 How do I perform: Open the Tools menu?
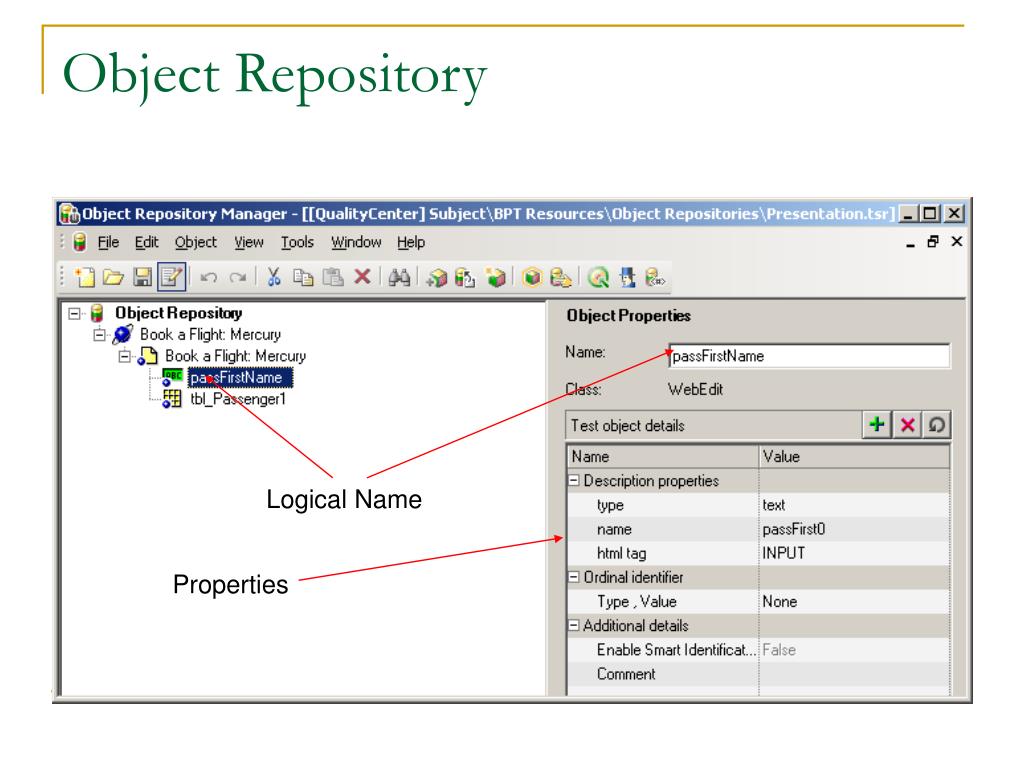[297, 242]
